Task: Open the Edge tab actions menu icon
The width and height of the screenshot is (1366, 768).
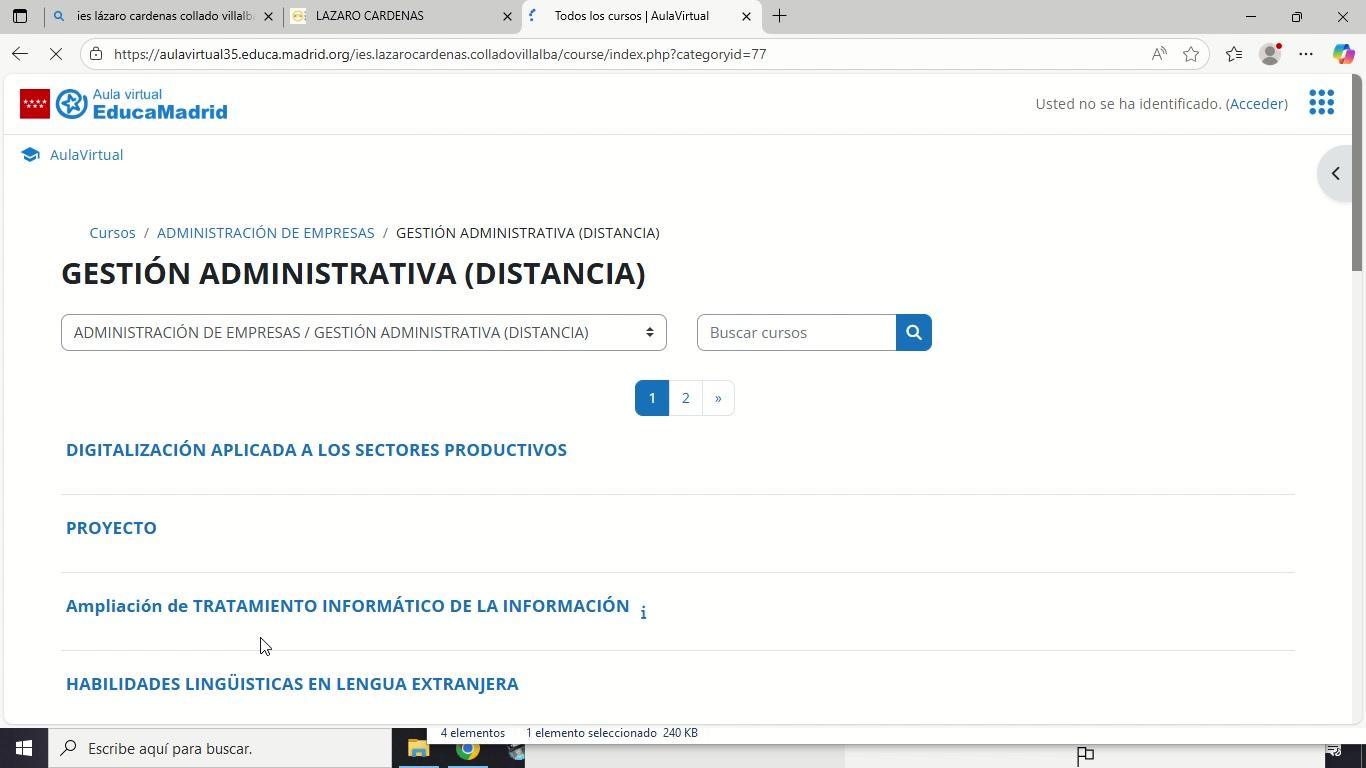Action: click(19, 16)
